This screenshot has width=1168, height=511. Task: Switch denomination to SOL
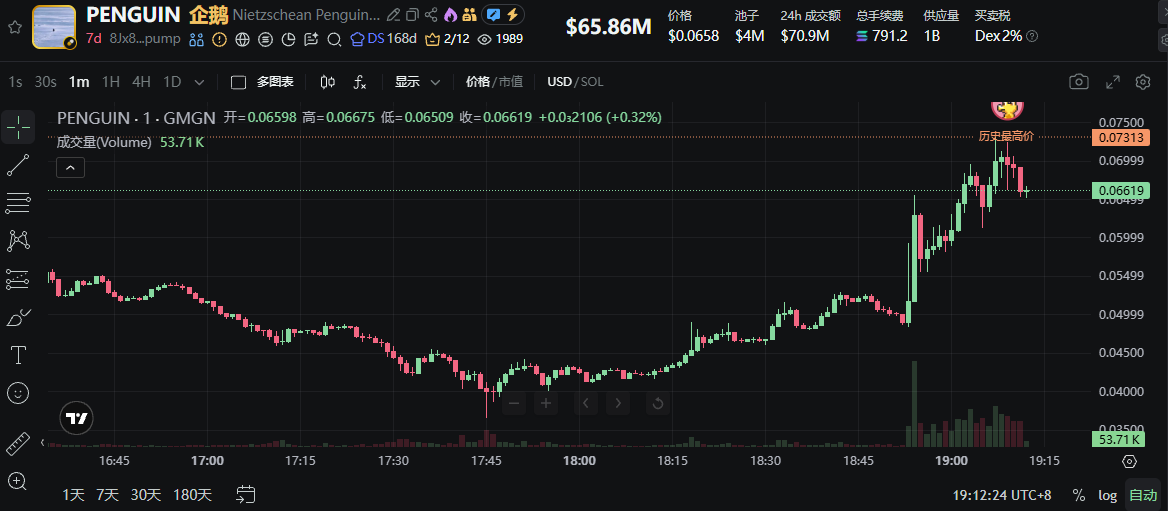coord(592,82)
